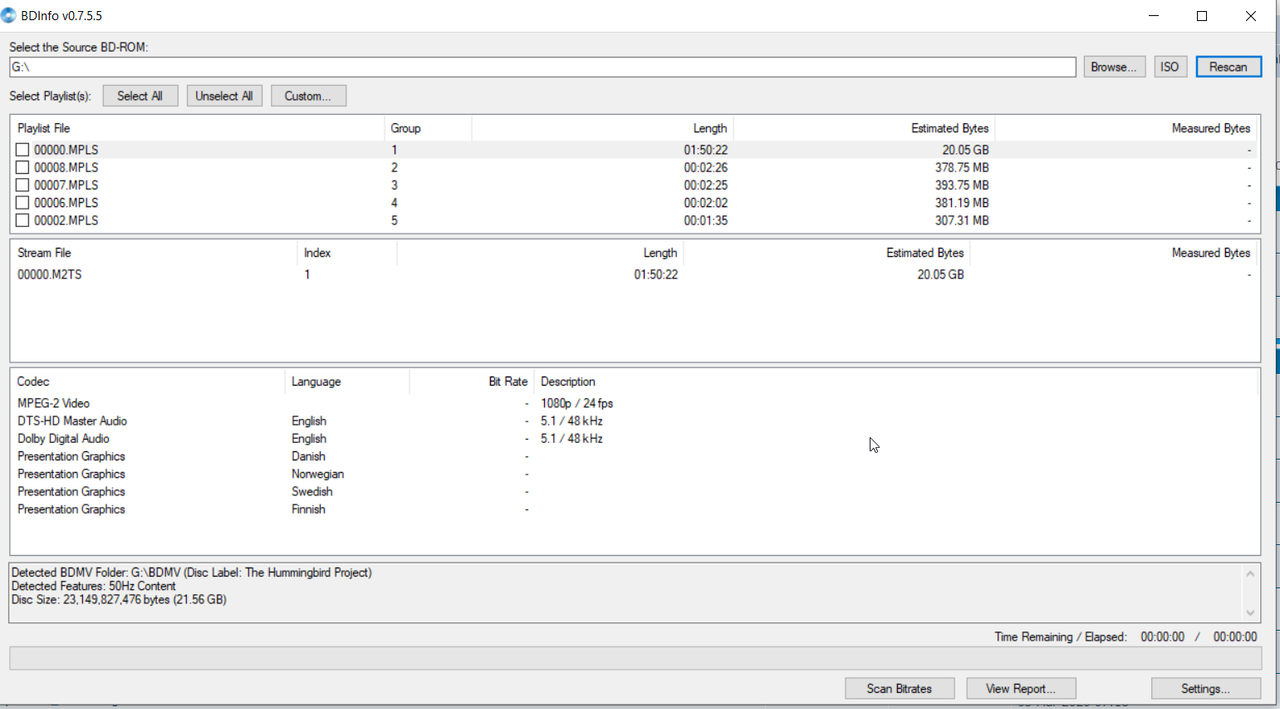Click the 1080p / 24 fps description
Screen dimensions: 1280x709
click(x=577, y=404)
